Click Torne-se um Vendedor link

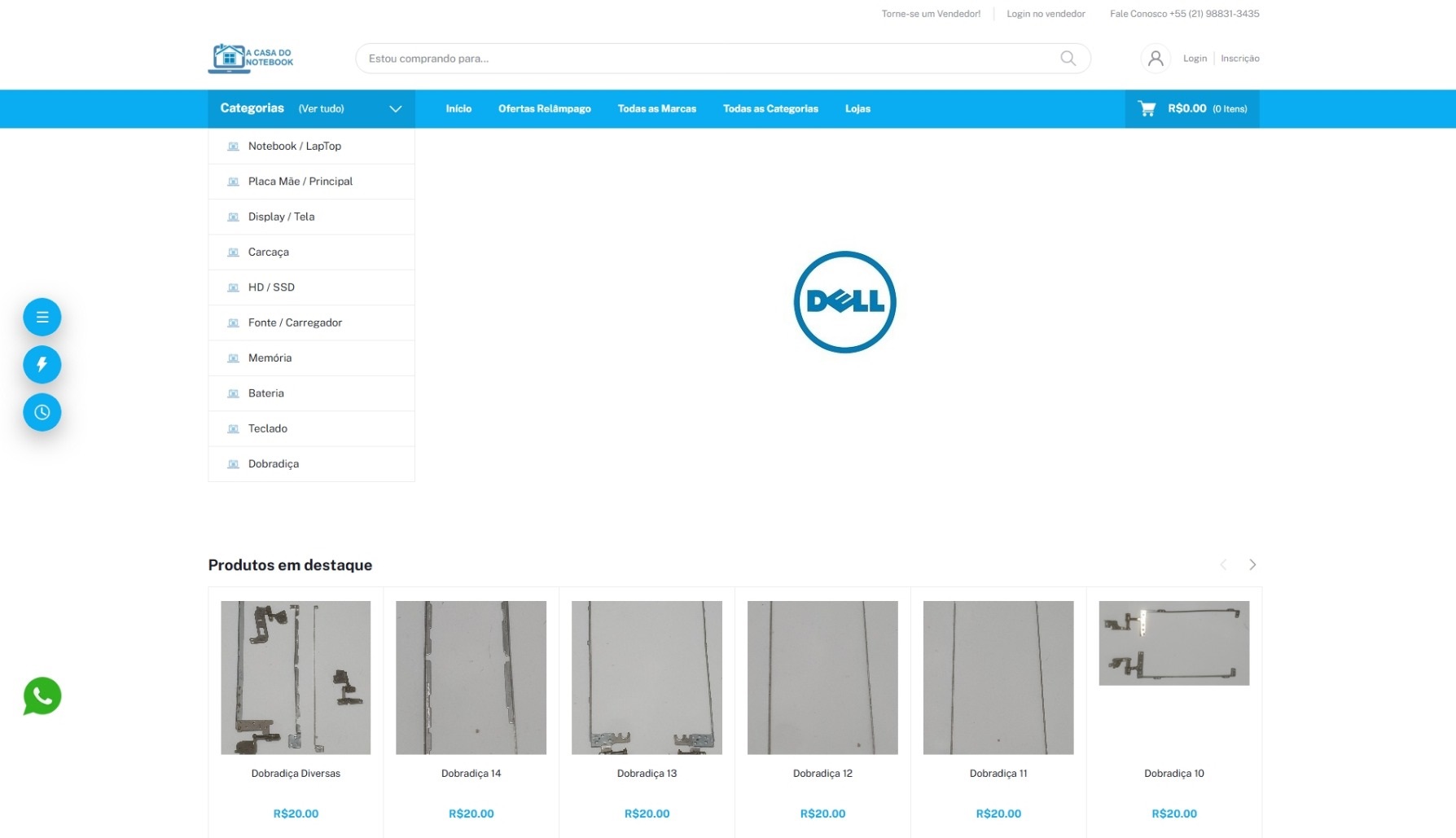click(x=931, y=14)
